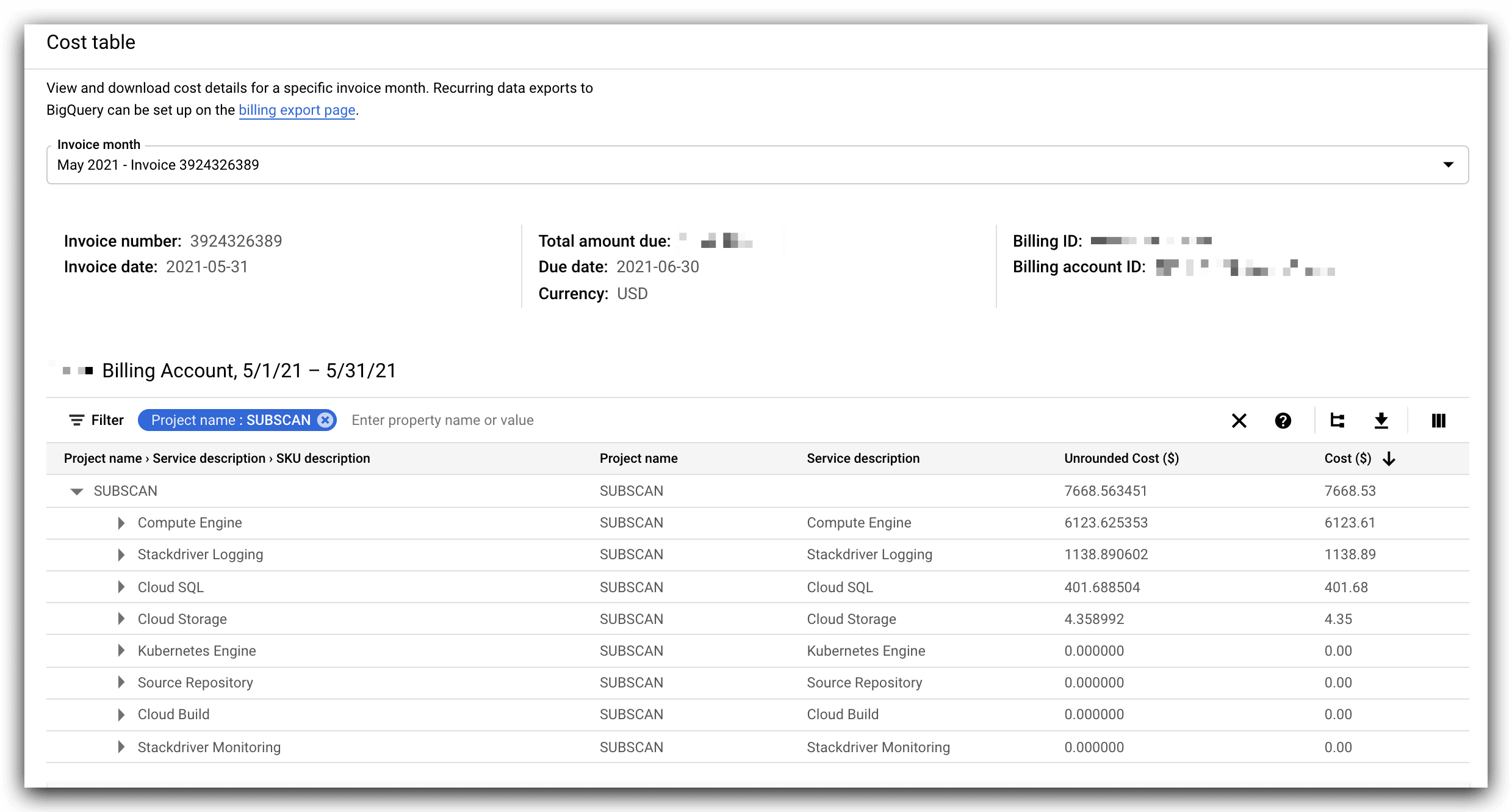Image resolution: width=1512 pixels, height=812 pixels.
Task: Expand the Cloud SQL row
Action: tap(121, 587)
